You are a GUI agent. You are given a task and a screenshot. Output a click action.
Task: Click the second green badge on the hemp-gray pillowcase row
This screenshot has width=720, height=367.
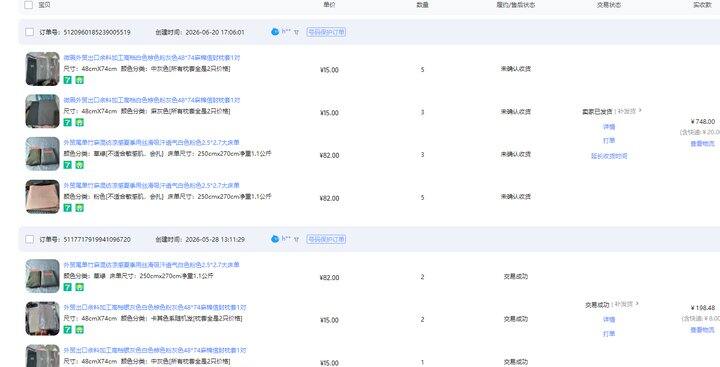click(79, 122)
